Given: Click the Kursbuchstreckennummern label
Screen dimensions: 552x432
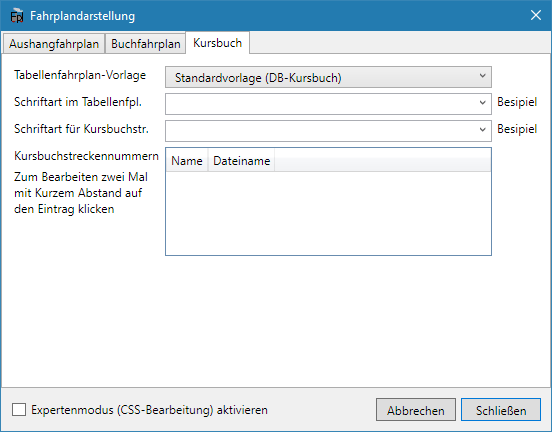Looking at the screenshot, I should 86,156.
